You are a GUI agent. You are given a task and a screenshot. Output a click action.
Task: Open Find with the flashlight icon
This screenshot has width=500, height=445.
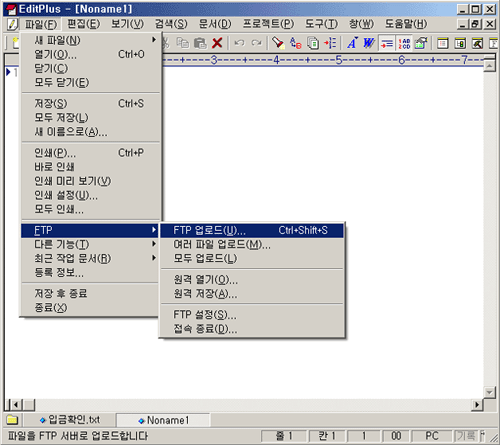coord(278,43)
